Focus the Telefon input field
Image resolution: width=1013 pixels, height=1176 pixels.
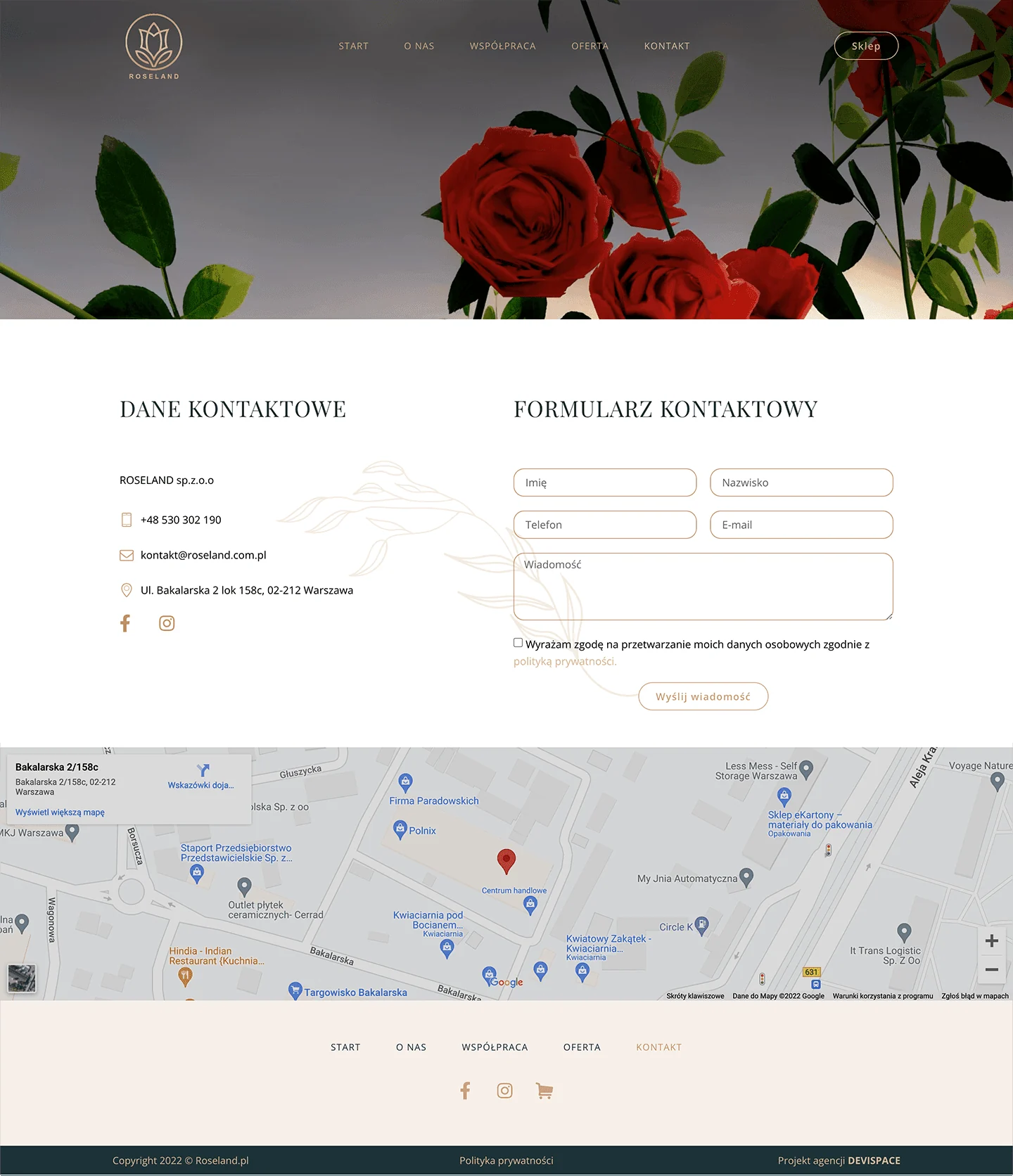click(605, 525)
